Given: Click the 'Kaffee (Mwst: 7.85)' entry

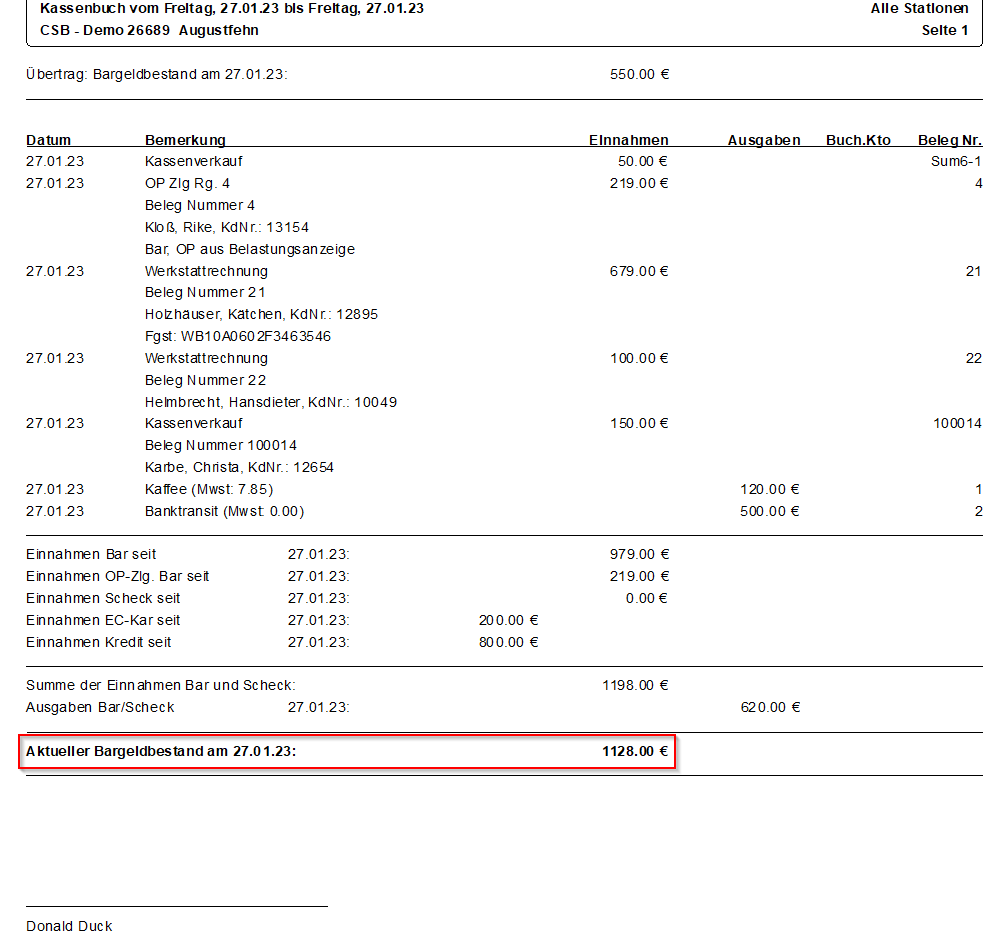Looking at the screenshot, I should pos(209,489).
